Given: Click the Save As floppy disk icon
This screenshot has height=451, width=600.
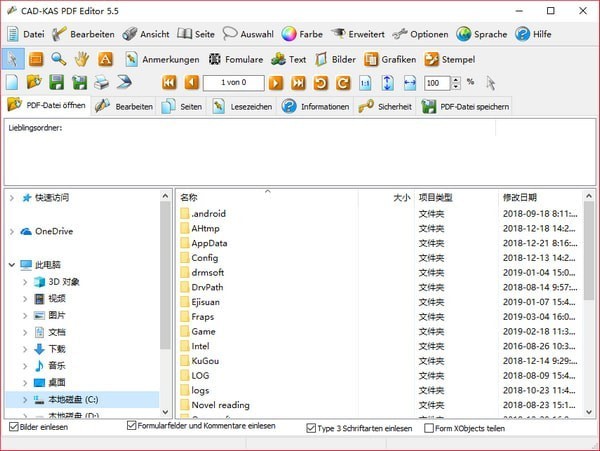Looking at the screenshot, I should pyautogui.click(x=79, y=82).
